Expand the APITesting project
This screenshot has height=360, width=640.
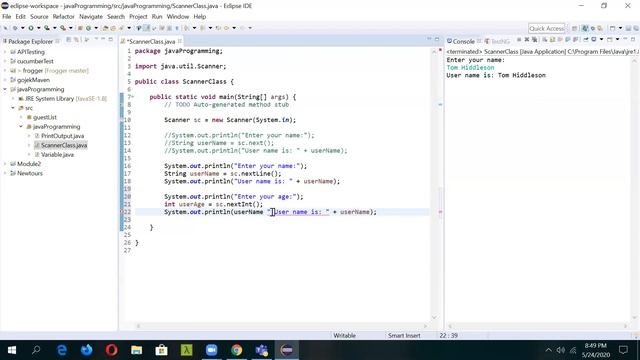click(x=5, y=52)
